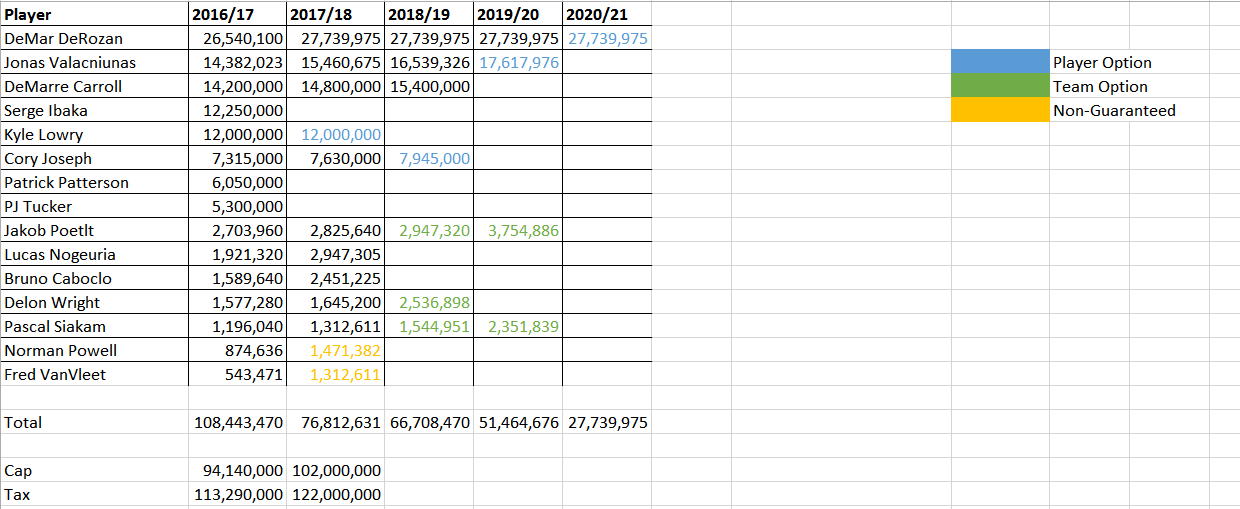1240x509 pixels.
Task: Click the 'Player Option' legend label
Action: [x=1102, y=63]
